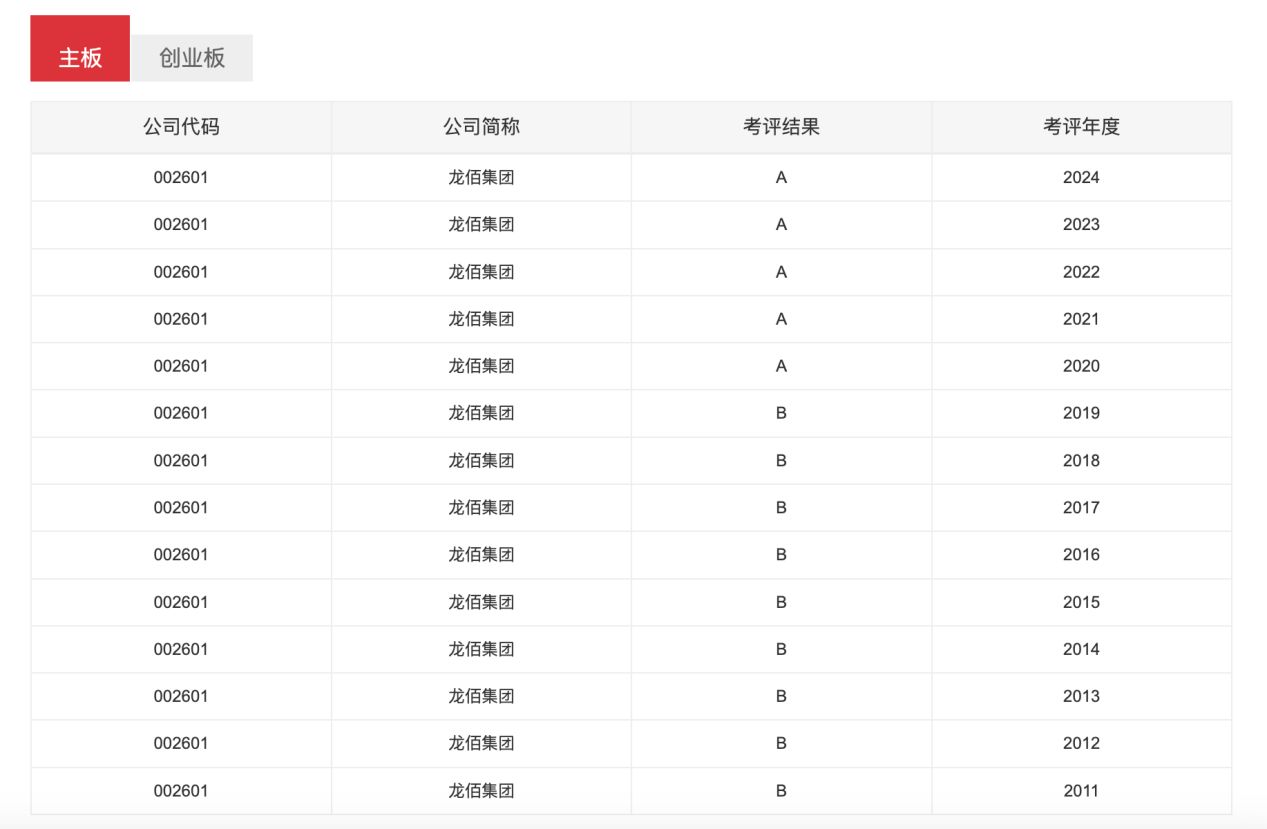This screenshot has height=829, width=1267.
Task: Select the 2021 考评年度 cell
Action: pos(1081,318)
